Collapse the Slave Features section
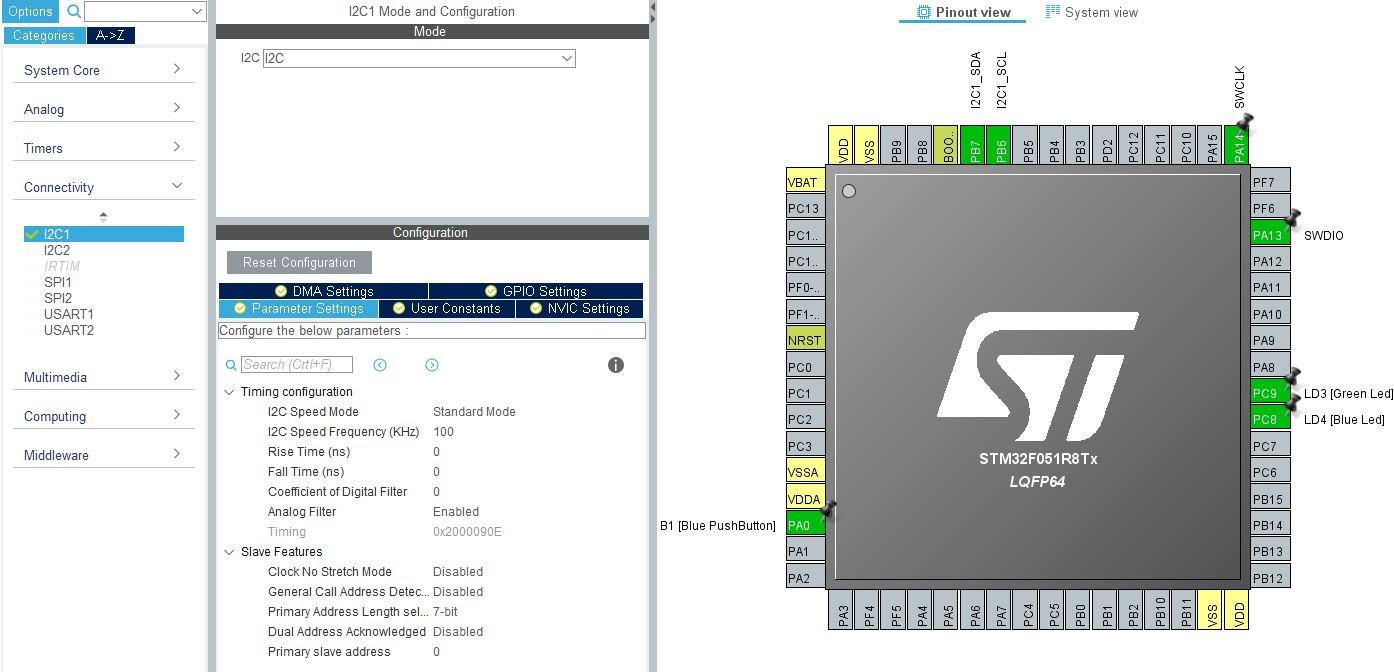1394x672 pixels. coord(230,552)
